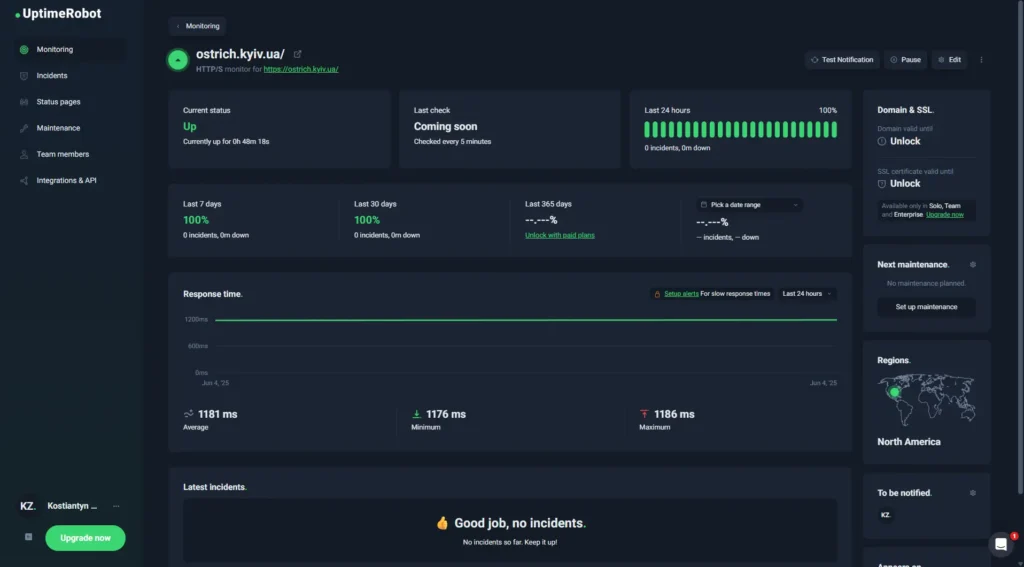
Task: Click the maximum response up-arrow icon
Action: click(645, 414)
